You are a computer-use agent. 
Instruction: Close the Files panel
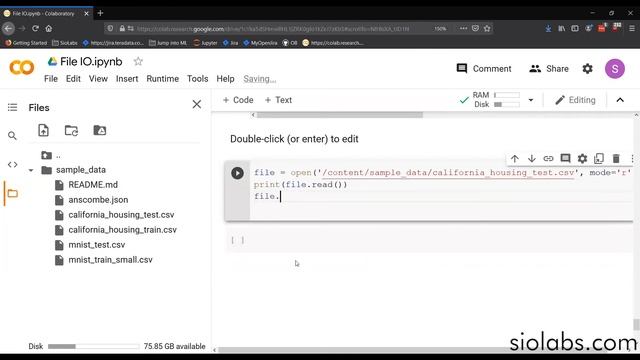[x=197, y=104]
